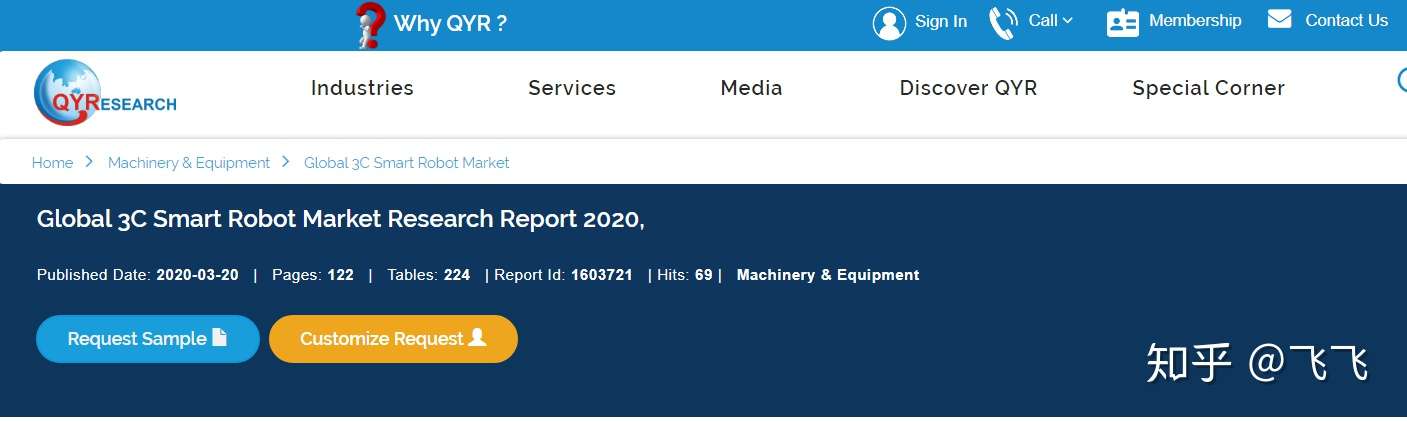Open the Media menu
The image size is (1407, 423).
pyautogui.click(x=751, y=88)
